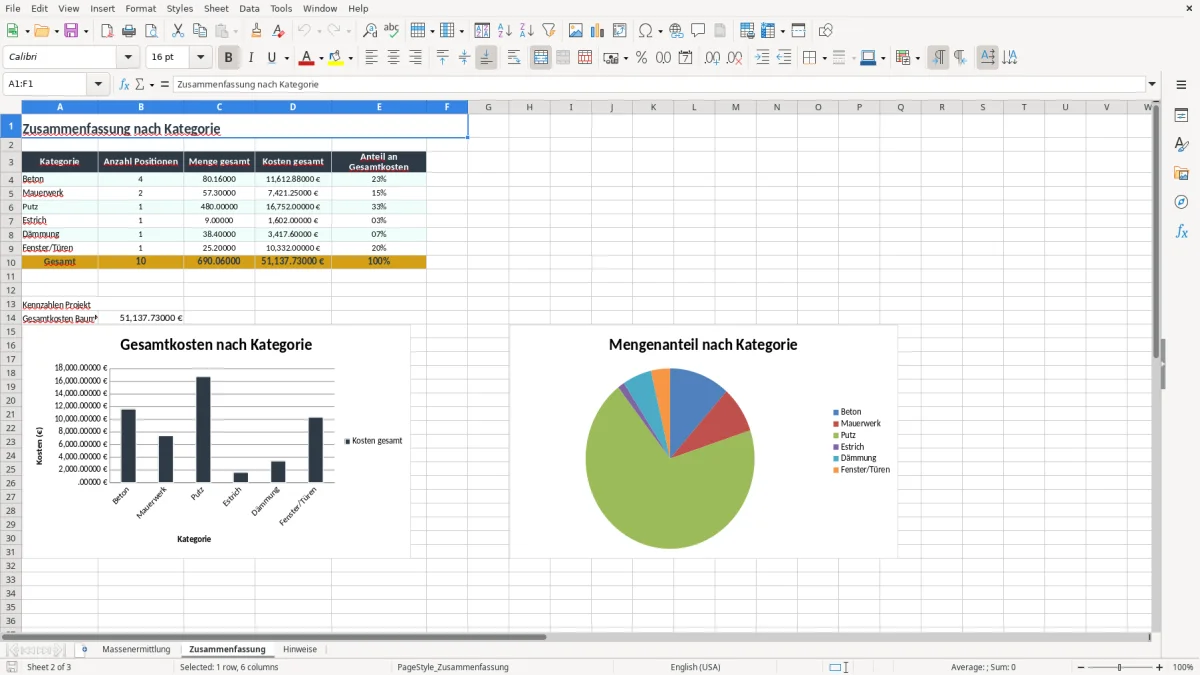The height and width of the screenshot is (675, 1200).
Task: Toggle the AutoFilter funnel icon
Action: pos(549,31)
